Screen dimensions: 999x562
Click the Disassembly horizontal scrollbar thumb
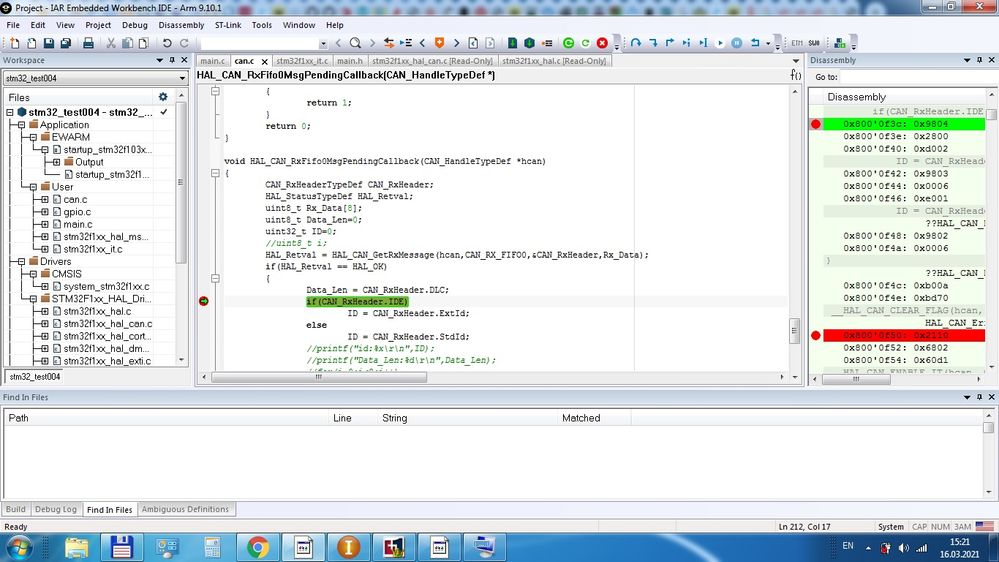pyautogui.click(x=856, y=379)
